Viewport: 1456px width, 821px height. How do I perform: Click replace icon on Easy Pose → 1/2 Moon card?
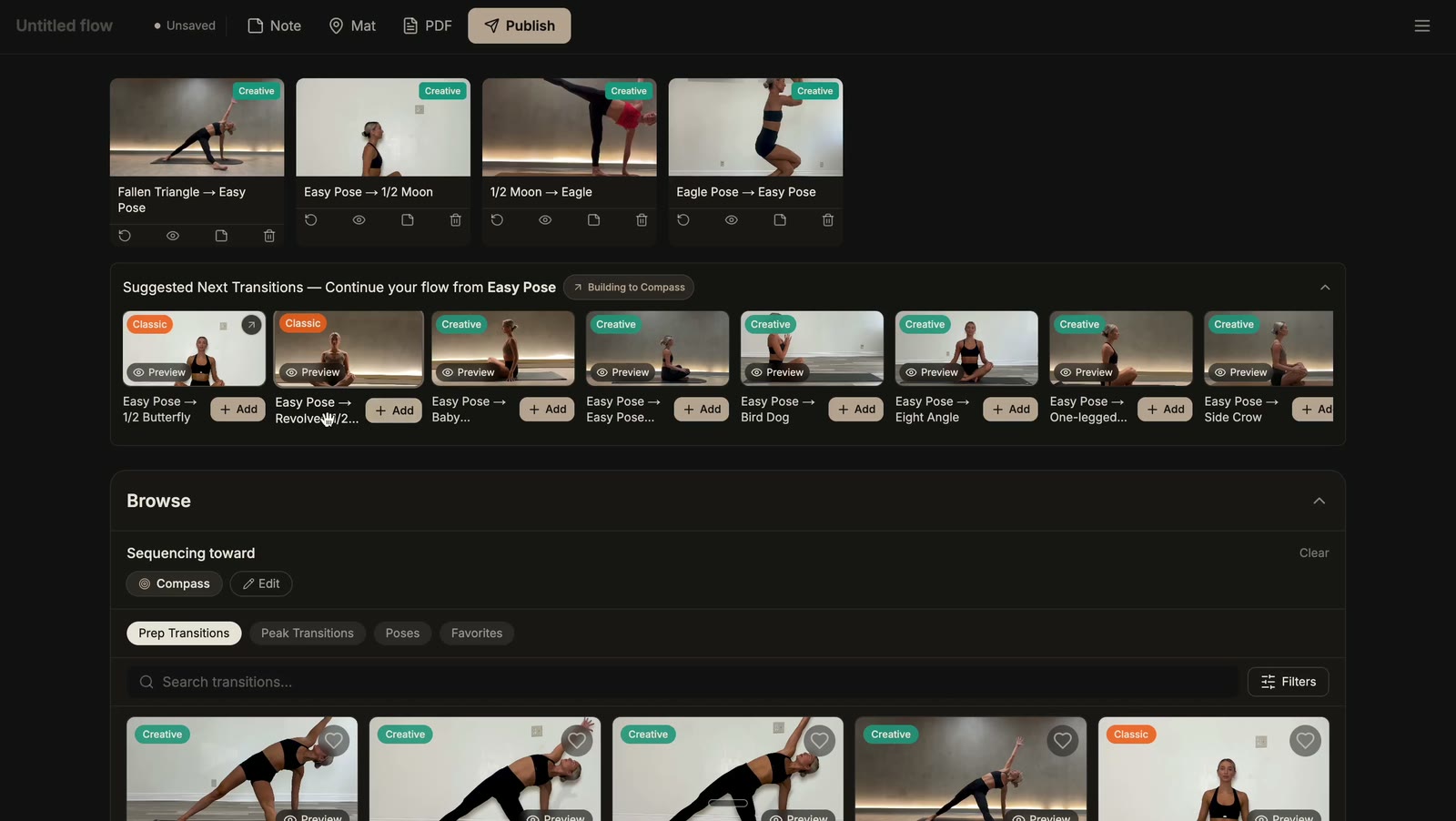click(x=311, y=220)
